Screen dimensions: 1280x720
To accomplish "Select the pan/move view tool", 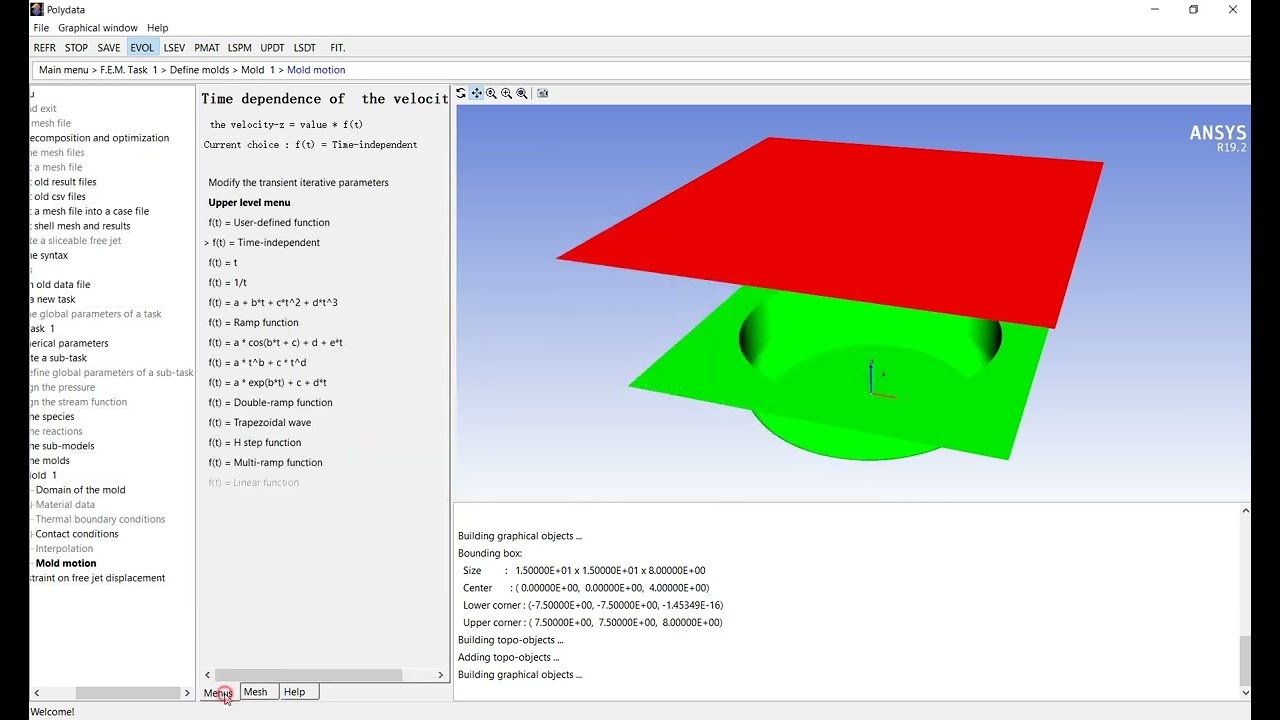I will [476, 93].
